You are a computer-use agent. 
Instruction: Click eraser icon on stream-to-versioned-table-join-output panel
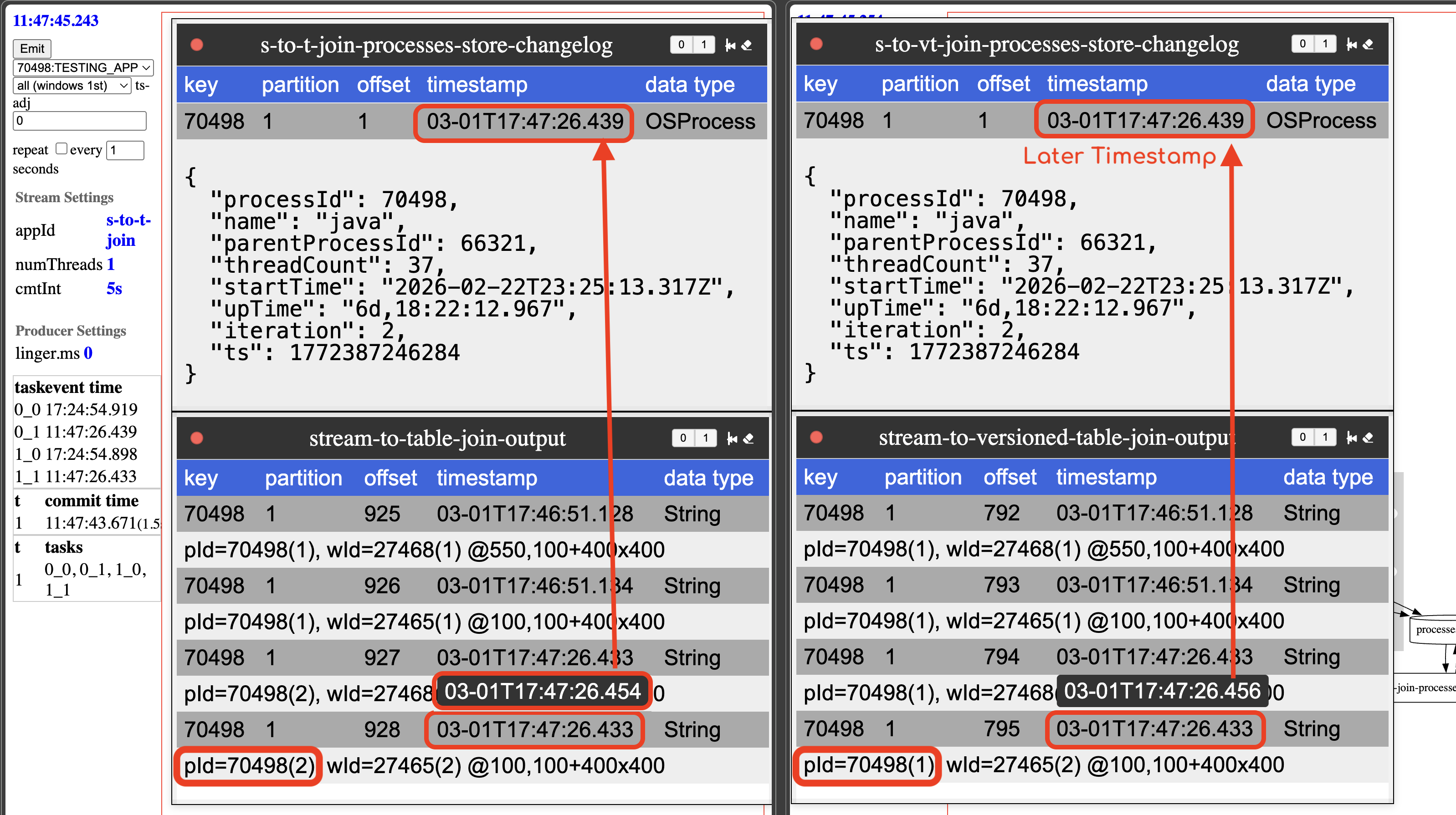coord(1368,437)
